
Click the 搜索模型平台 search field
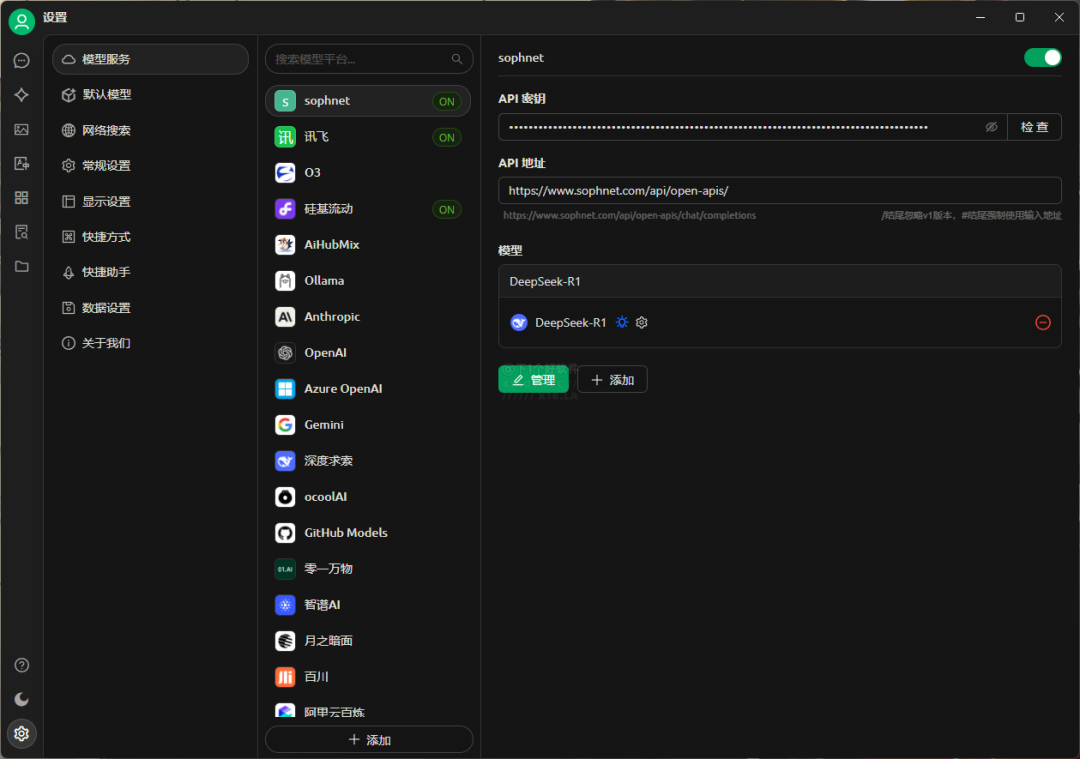click(369, 59)
